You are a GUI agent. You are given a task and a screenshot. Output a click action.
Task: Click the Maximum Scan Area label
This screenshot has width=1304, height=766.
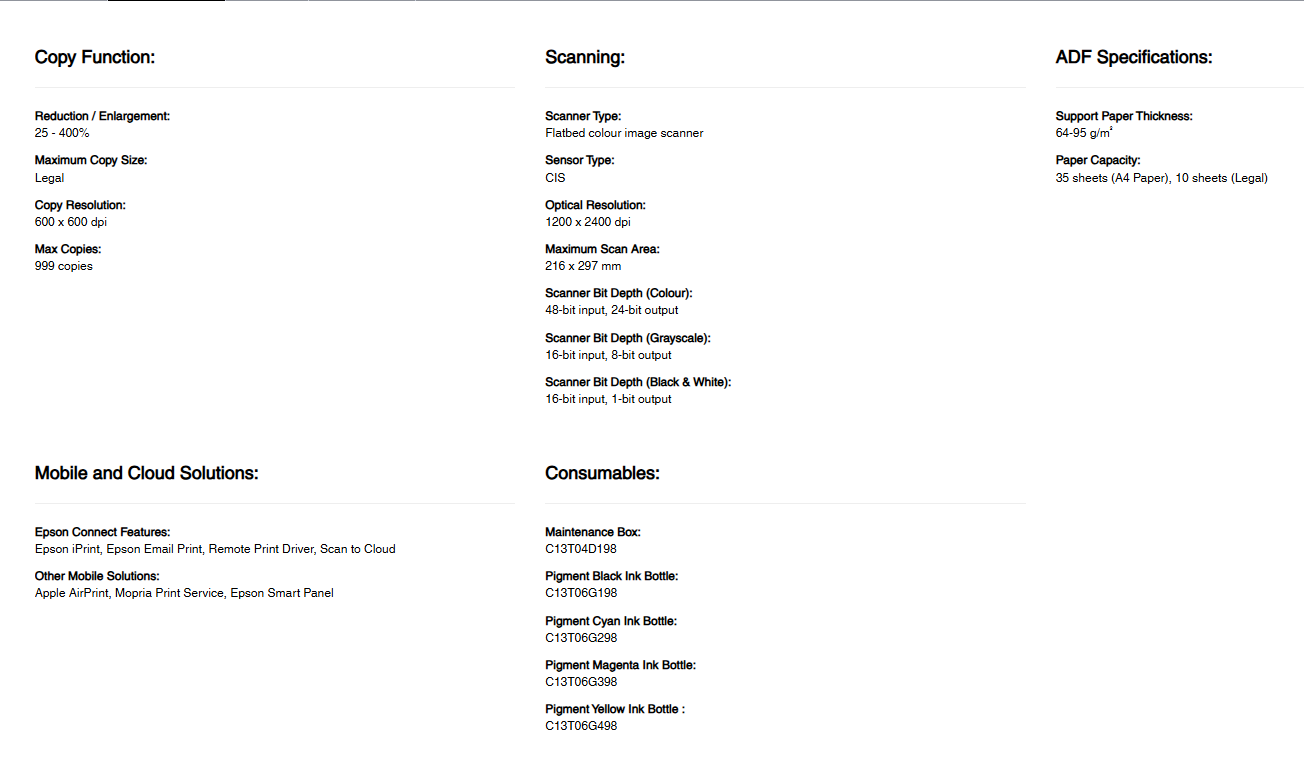(x=602, y=249)
